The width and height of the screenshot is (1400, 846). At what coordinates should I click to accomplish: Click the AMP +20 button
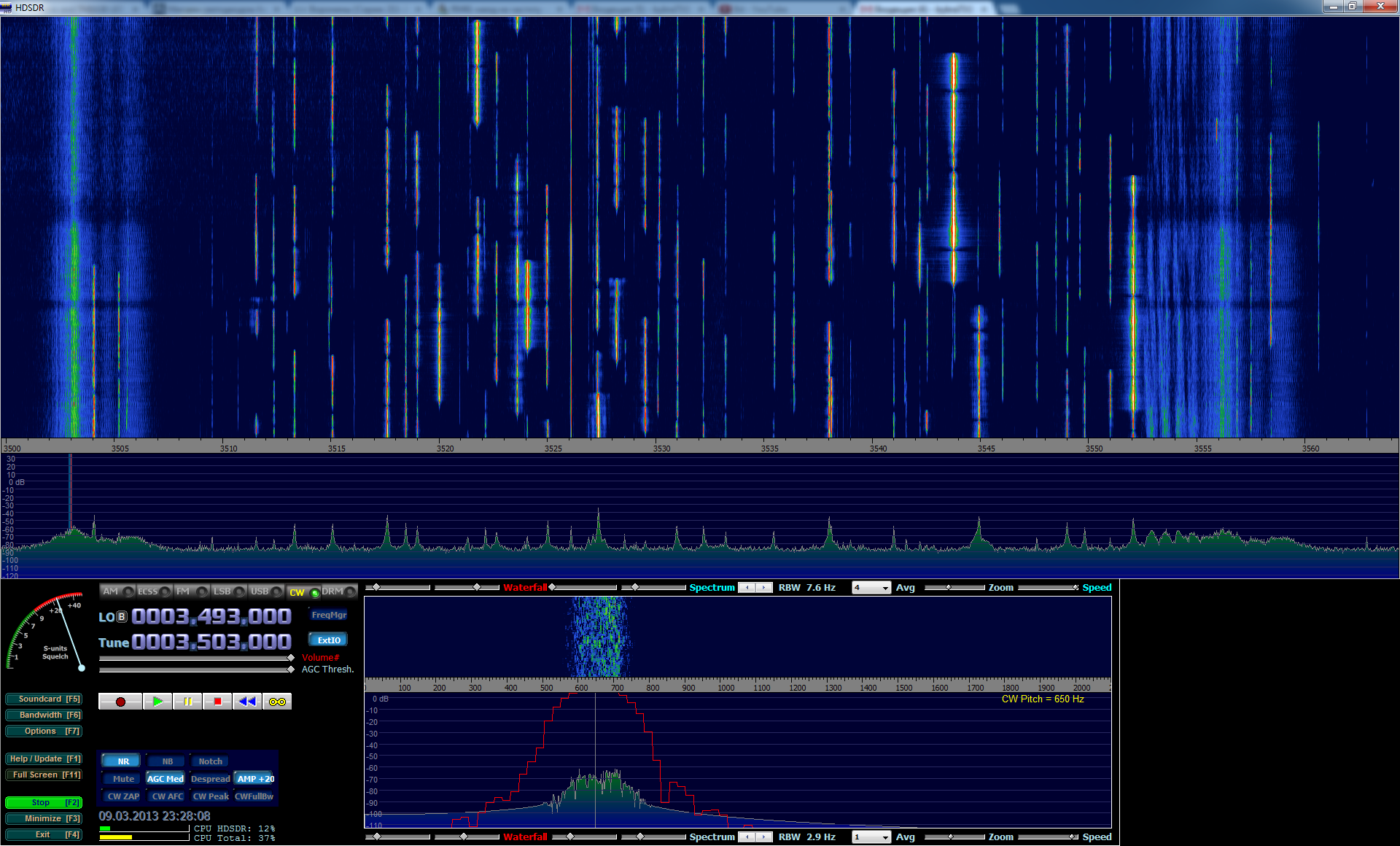pos(254,779)
